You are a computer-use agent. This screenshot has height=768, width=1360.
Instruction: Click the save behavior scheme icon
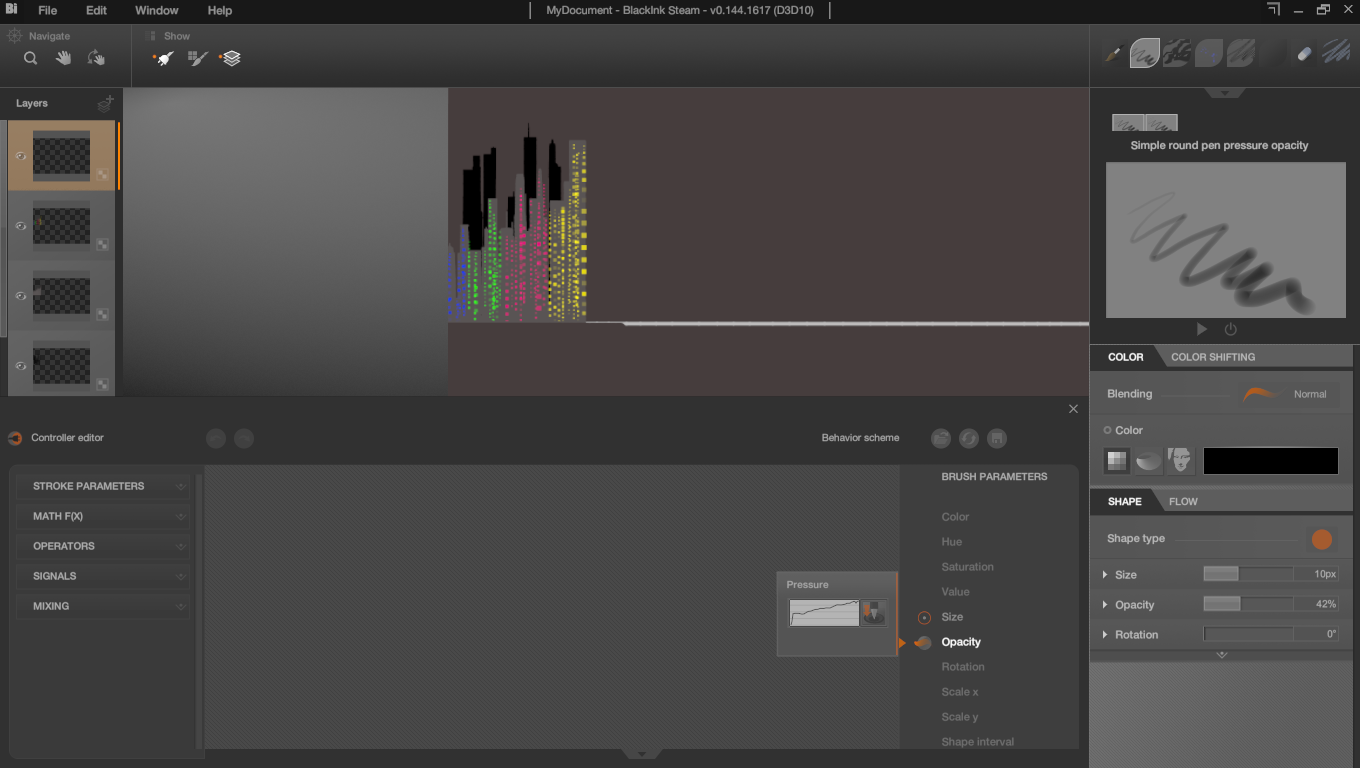[996, 438]
